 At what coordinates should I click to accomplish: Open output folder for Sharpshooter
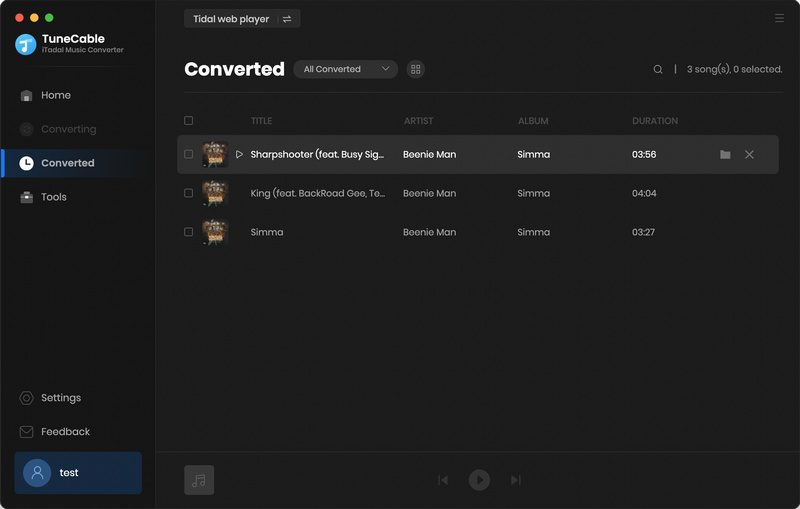click(725, 154)
